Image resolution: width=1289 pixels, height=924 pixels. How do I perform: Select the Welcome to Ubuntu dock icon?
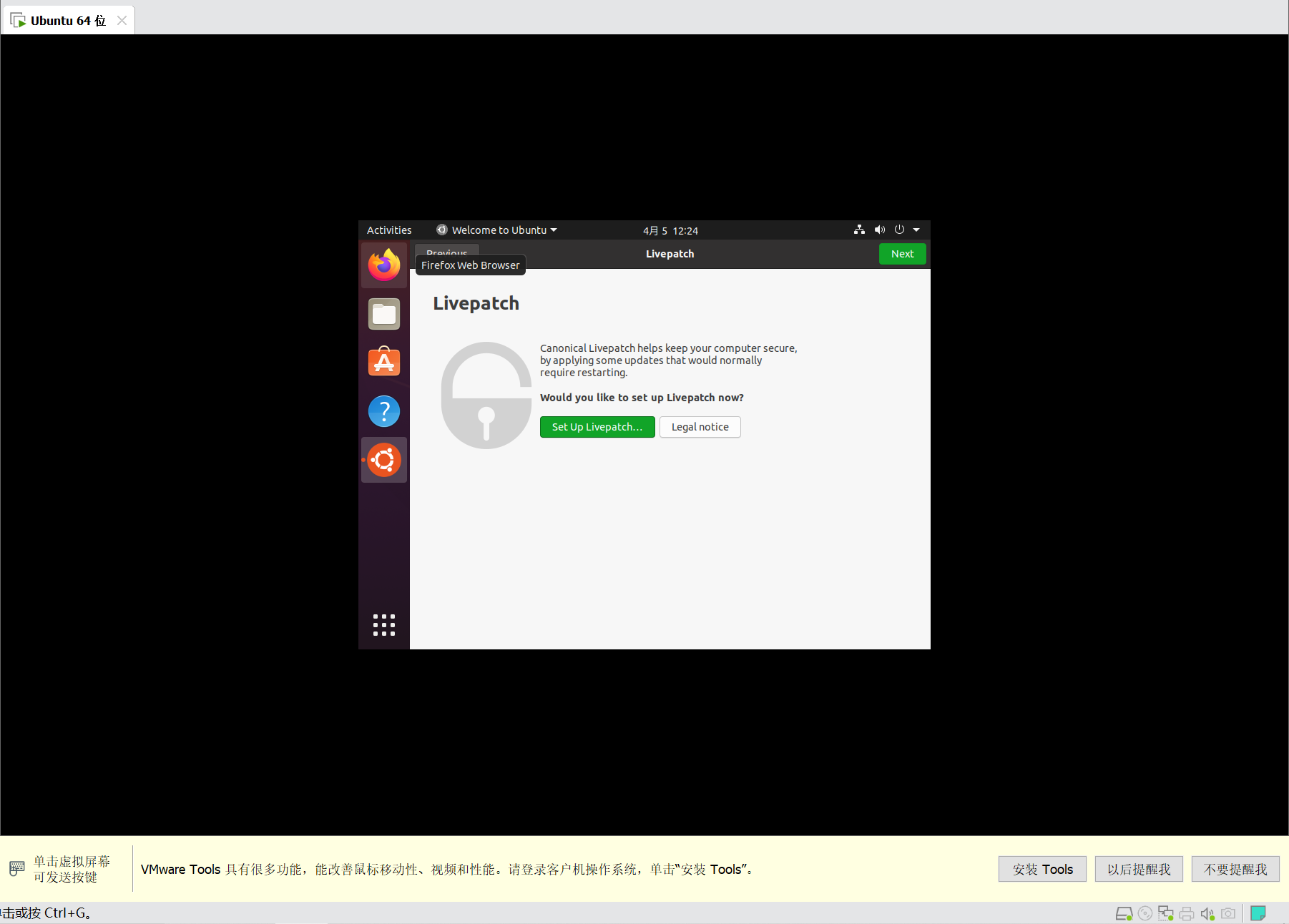(x=384, y=460)
